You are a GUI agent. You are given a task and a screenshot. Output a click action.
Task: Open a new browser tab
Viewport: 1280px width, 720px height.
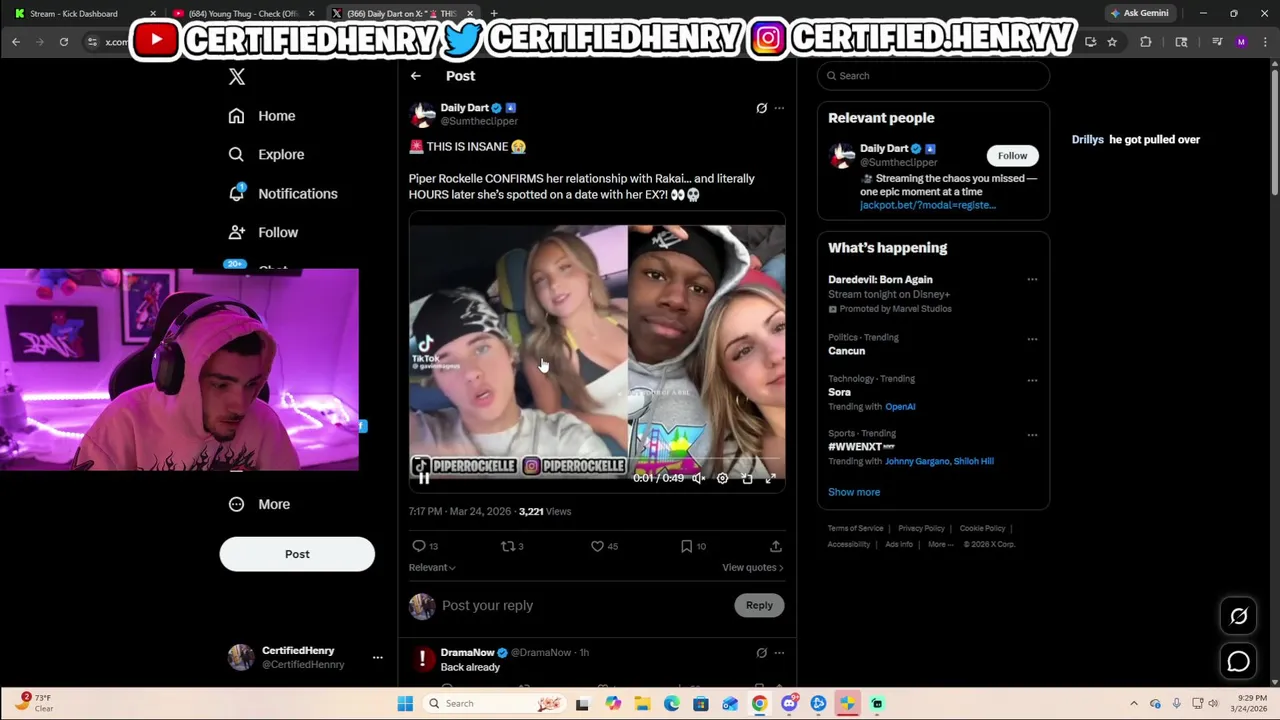point(494,13)
